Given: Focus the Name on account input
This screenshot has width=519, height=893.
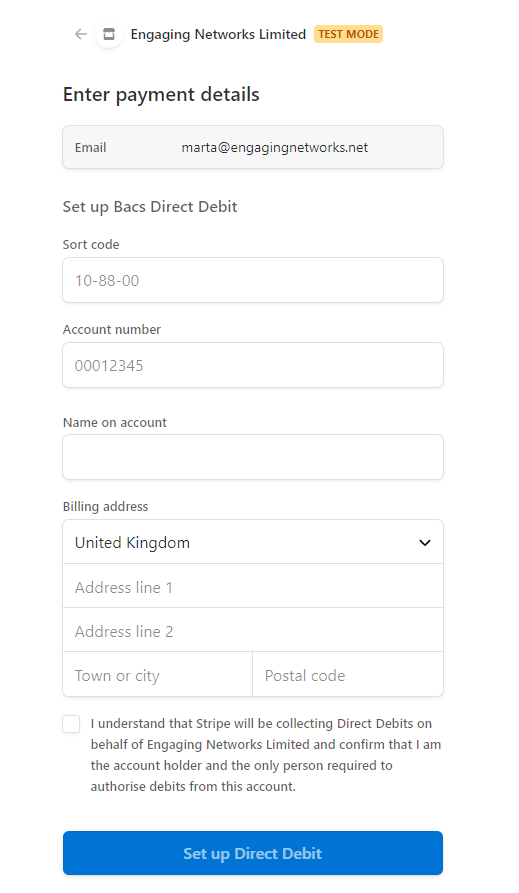Looking at the screenshot, I should coord(253,457).
